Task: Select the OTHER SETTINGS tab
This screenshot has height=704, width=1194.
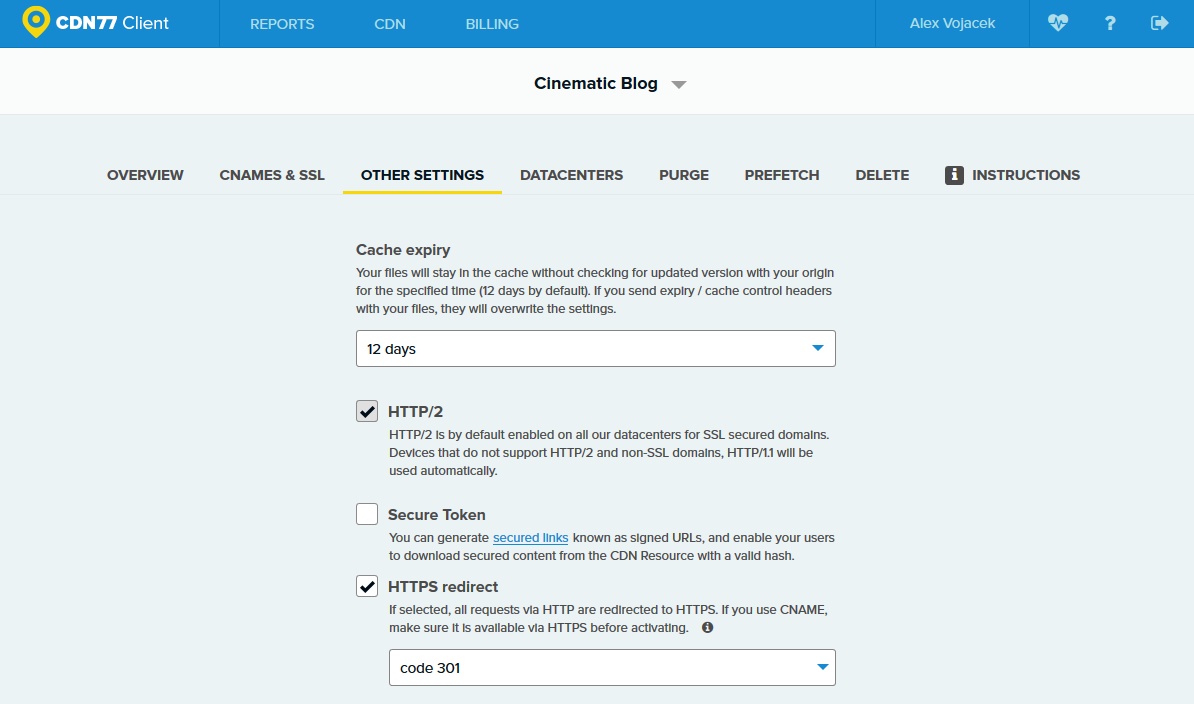Action: 422,175
